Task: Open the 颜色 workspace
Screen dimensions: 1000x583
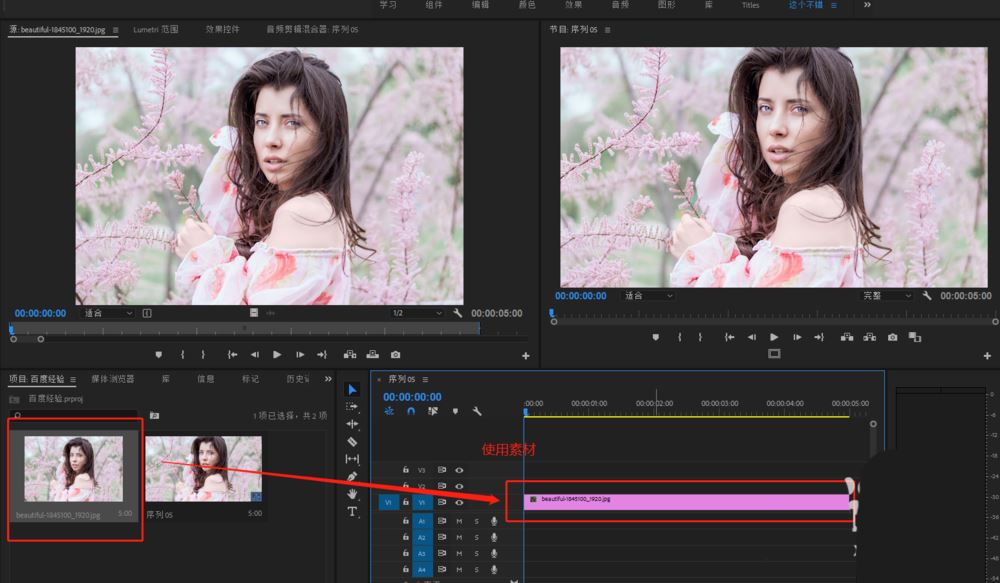Action: [x=526, y=5]
